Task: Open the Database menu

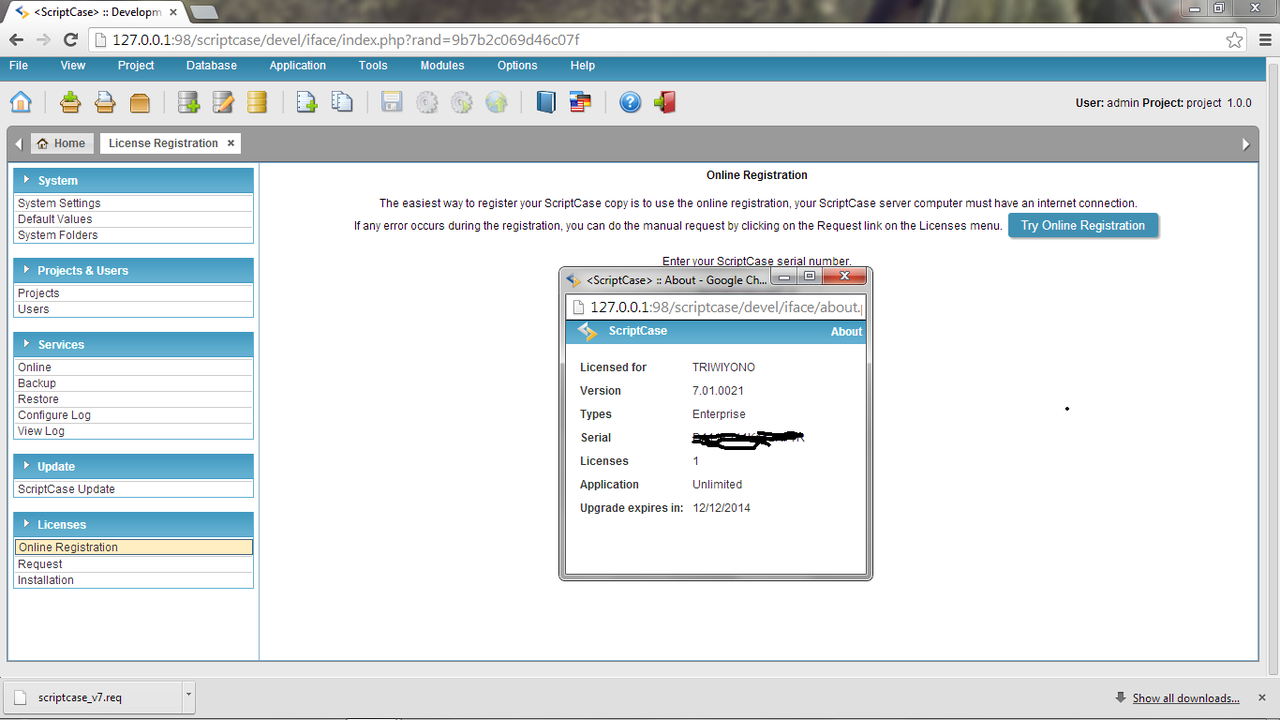Action: click(212, 65)
